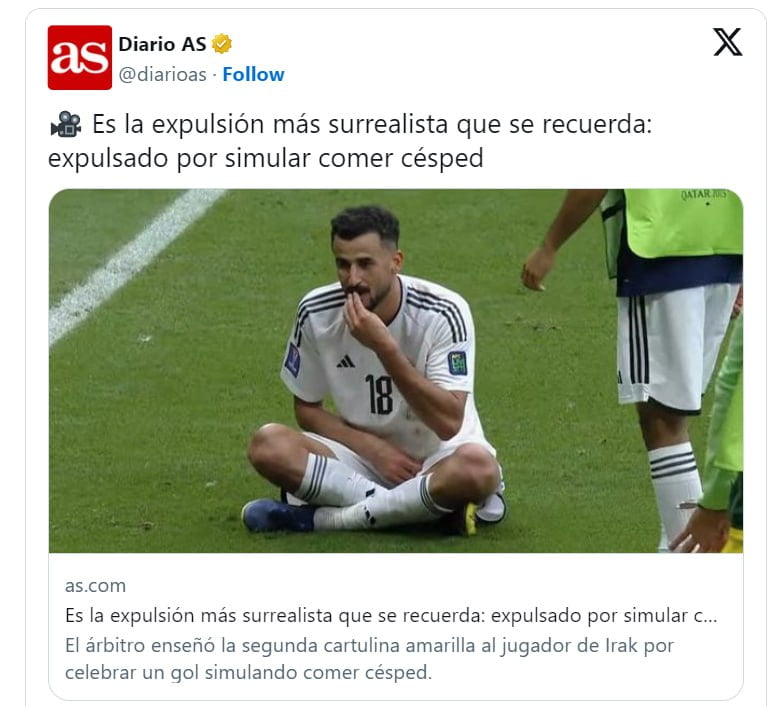Open the Diario AS display name
776x706 pixels.
pos(162,44)
